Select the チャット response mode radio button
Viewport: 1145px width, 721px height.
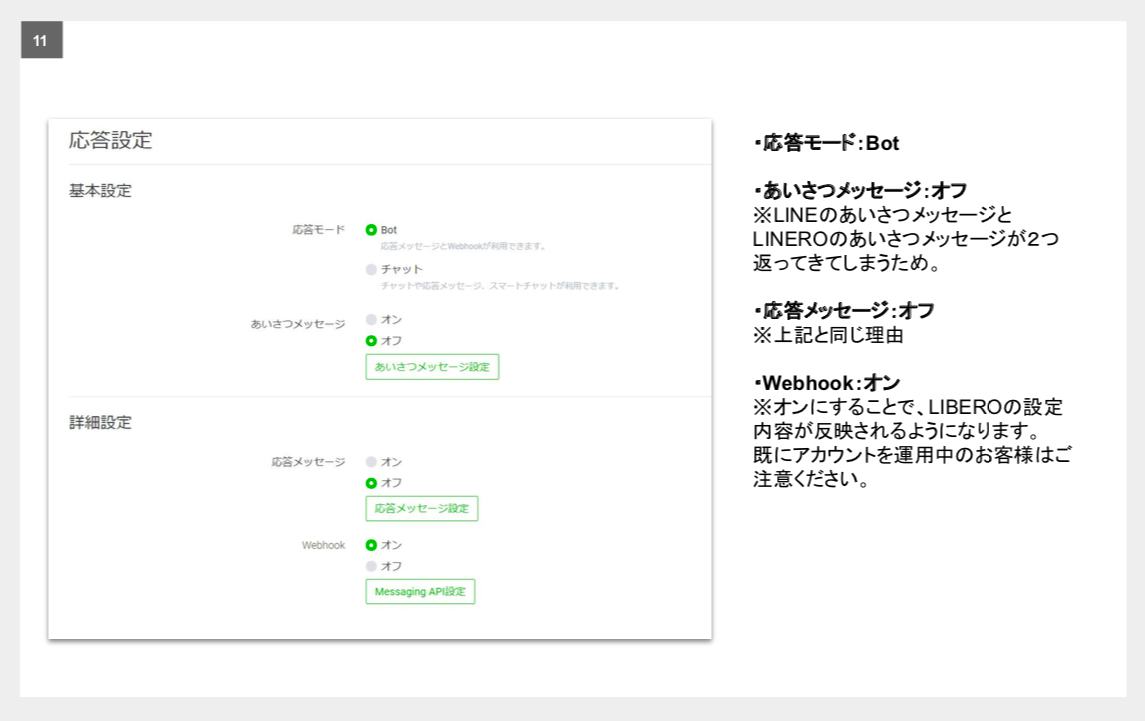371,269
